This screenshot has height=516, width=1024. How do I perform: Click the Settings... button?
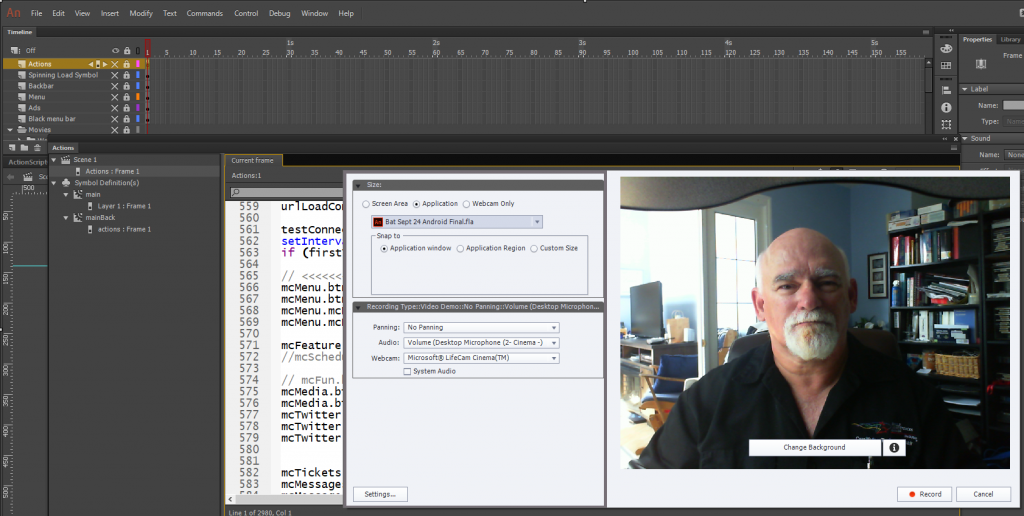pos(380,494)
